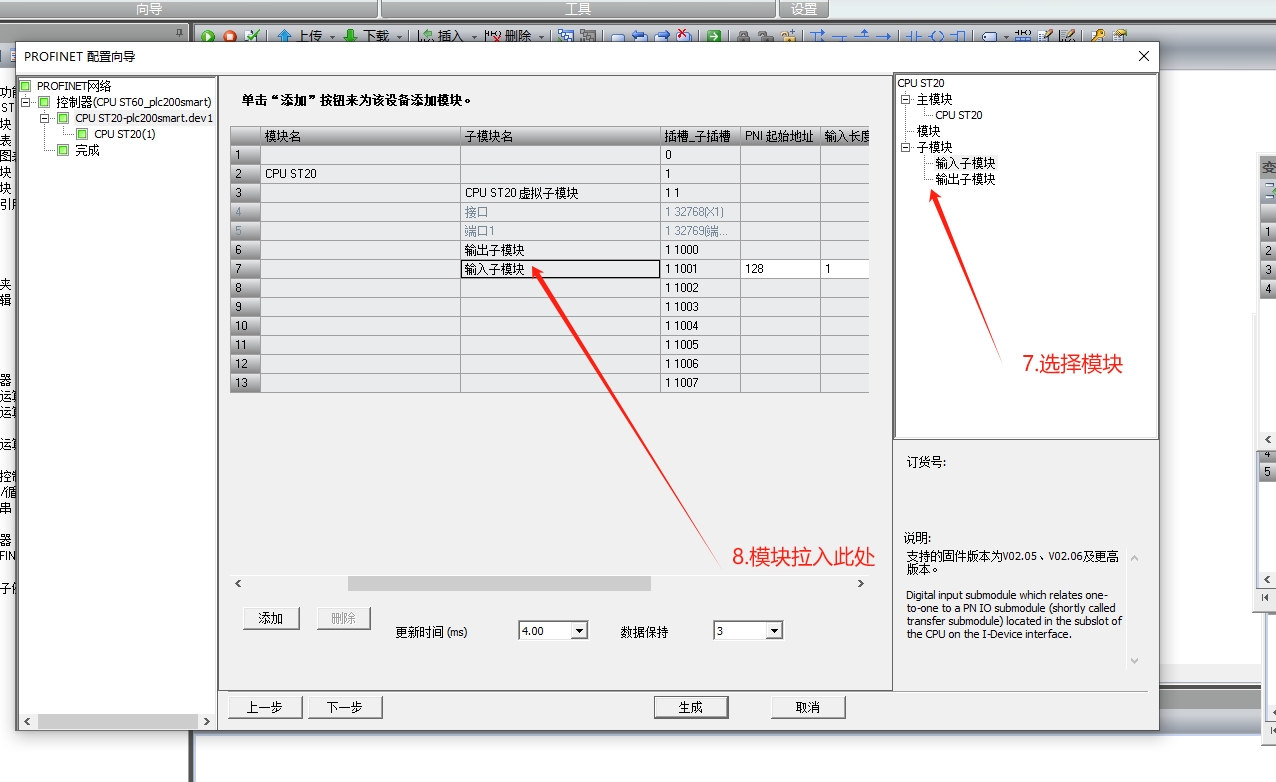Click the red Stop PLC toolbar icon
The width and height of the screenshot is (1276, 782).
point(230,36)
